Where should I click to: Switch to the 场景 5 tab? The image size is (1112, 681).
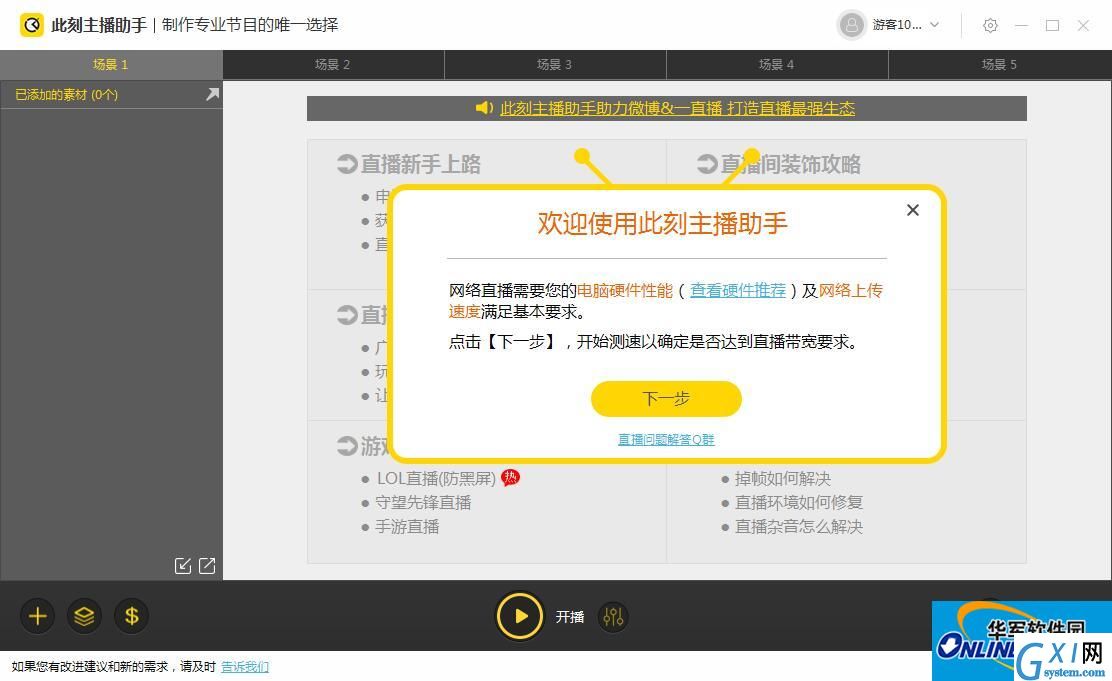(1000, 65)
